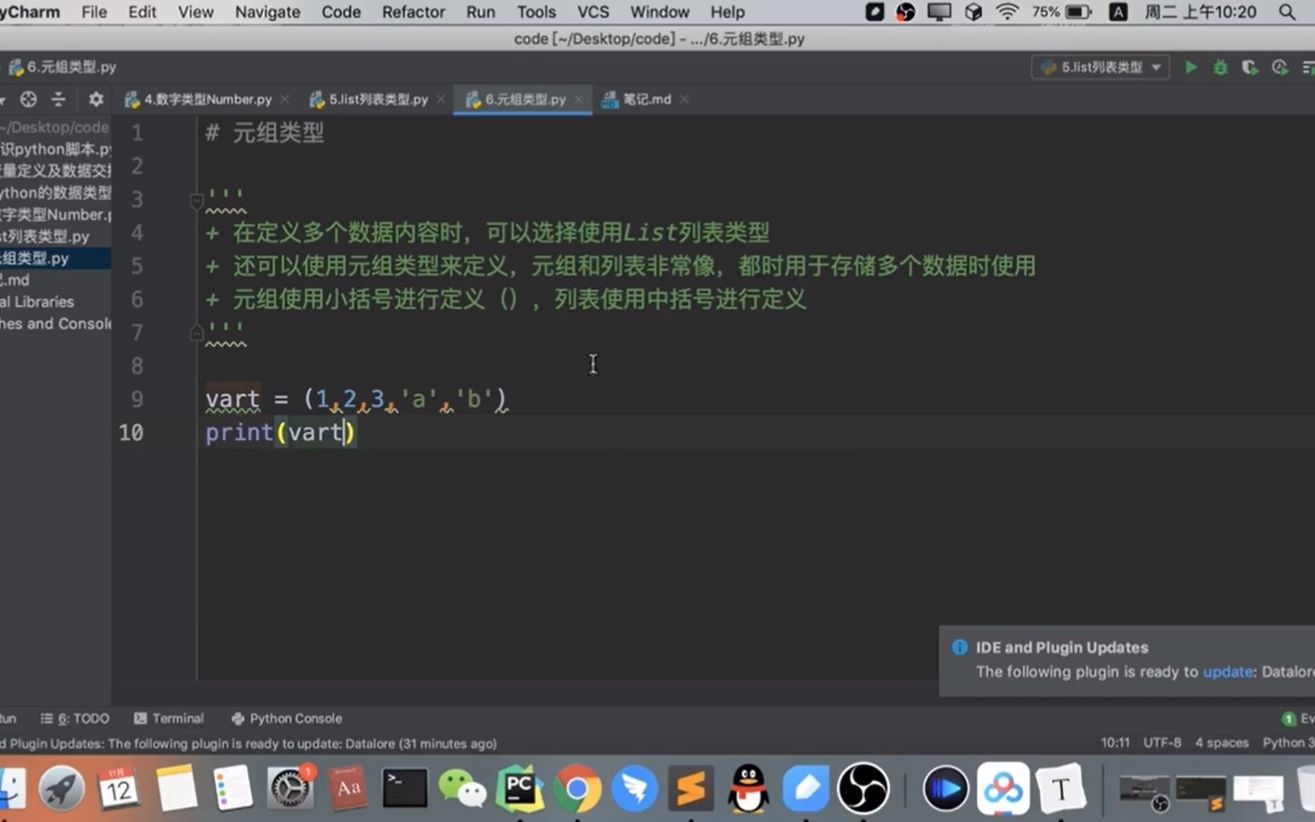Open the run configuration dropdown 5.list列表类型
1315x822 pixels.
(1100, 67)
